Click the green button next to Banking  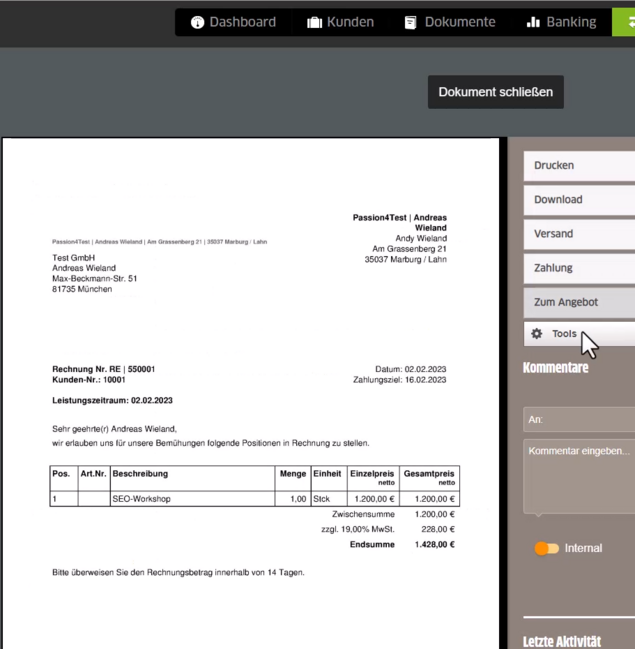tap(623, 22)
